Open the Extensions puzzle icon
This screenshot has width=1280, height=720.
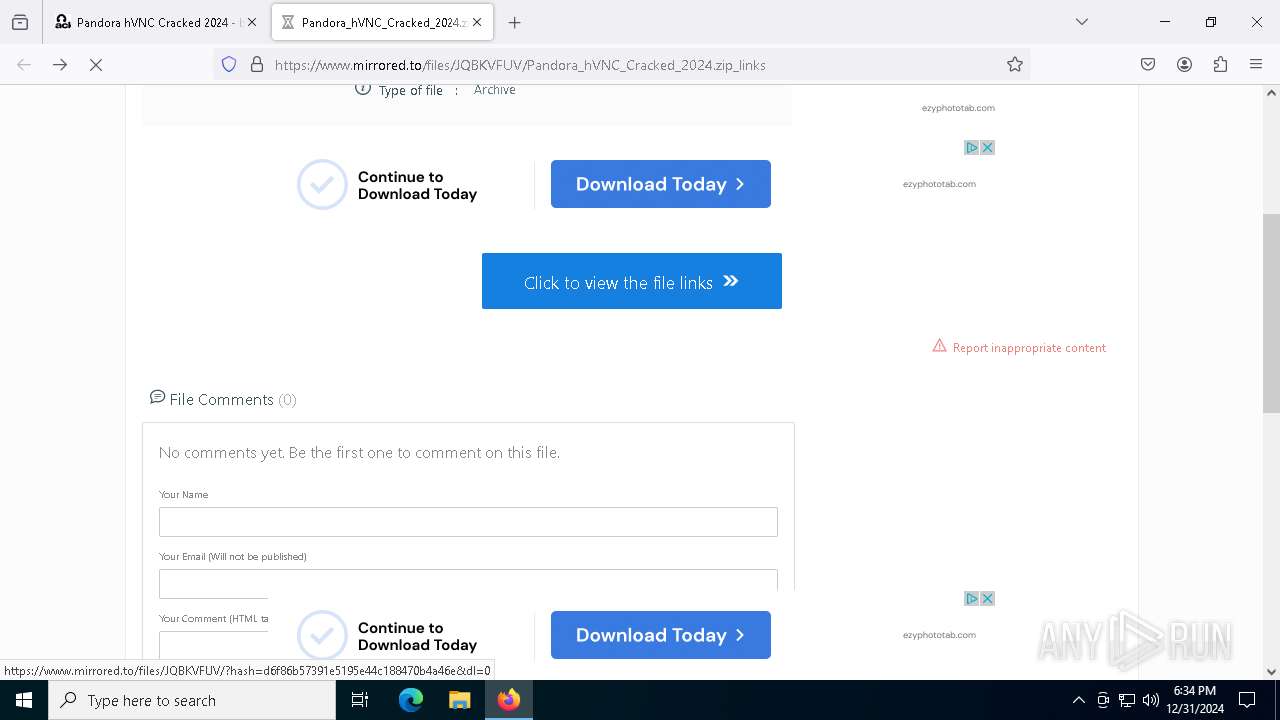pyautogui.click(x=1220, y=64)
